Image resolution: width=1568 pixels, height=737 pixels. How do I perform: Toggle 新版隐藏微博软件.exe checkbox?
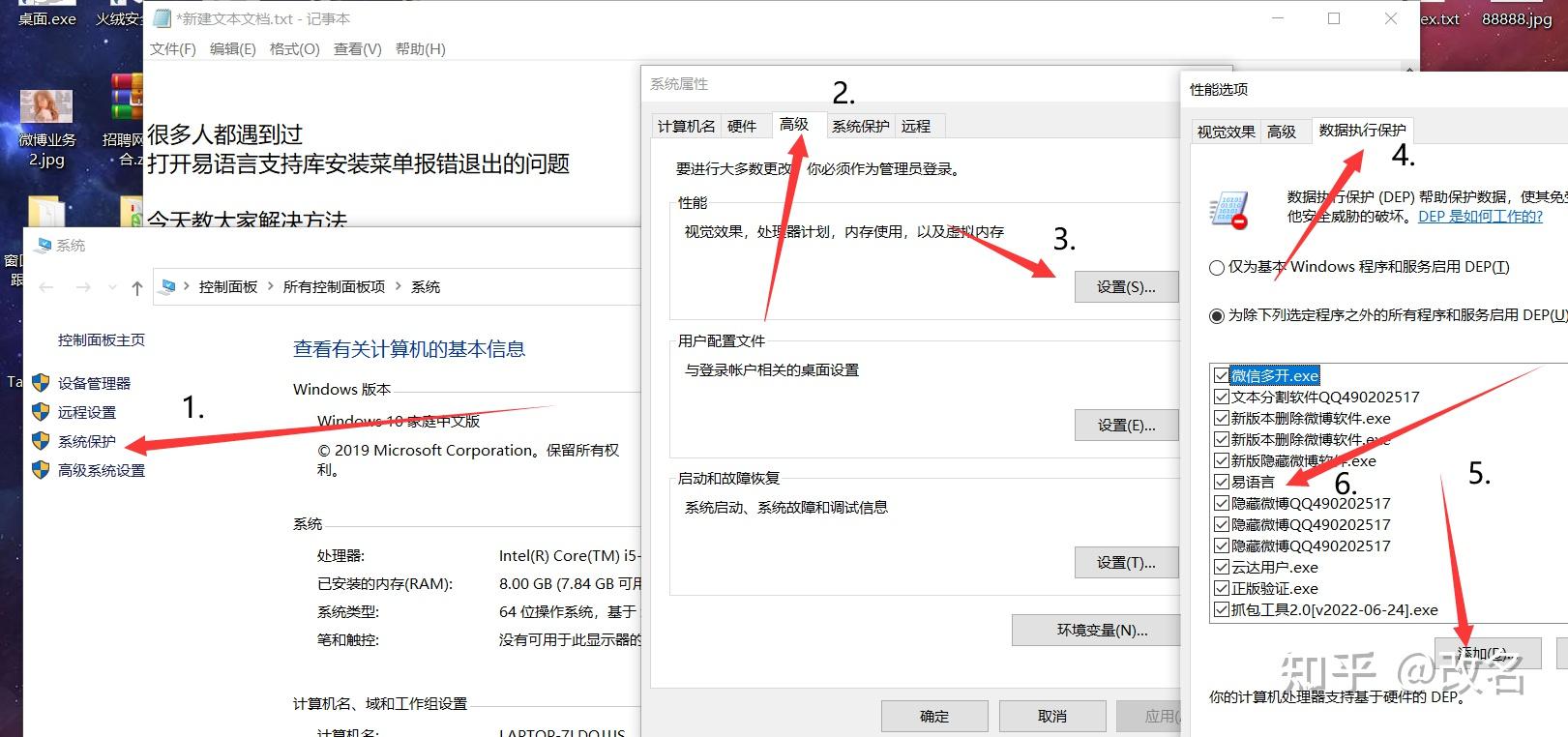pos(1222,460)
